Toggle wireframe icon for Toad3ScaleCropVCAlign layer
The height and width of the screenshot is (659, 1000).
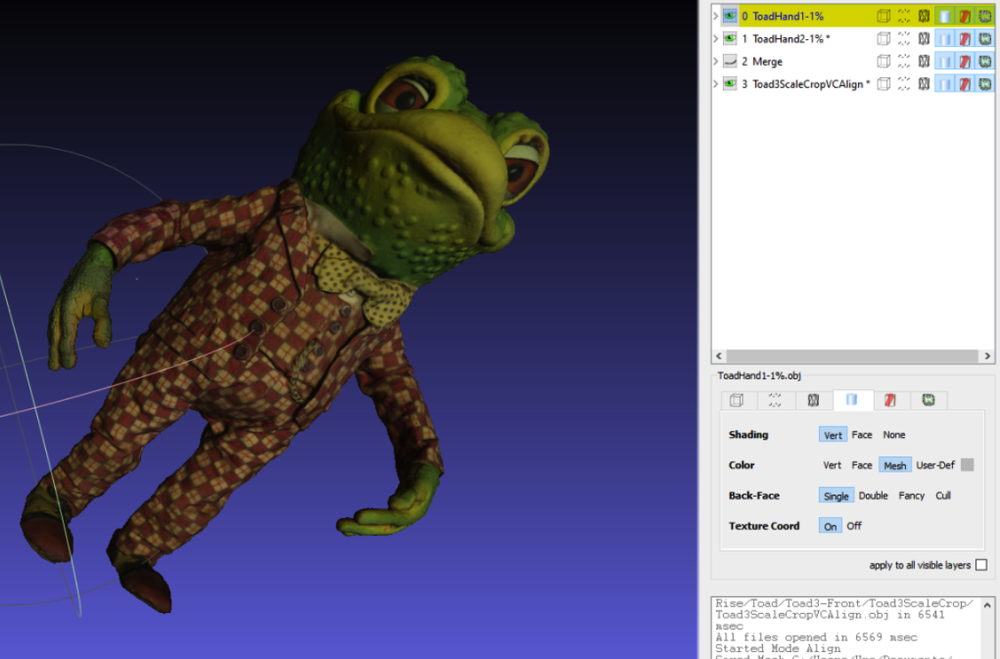tap(924, 84)
